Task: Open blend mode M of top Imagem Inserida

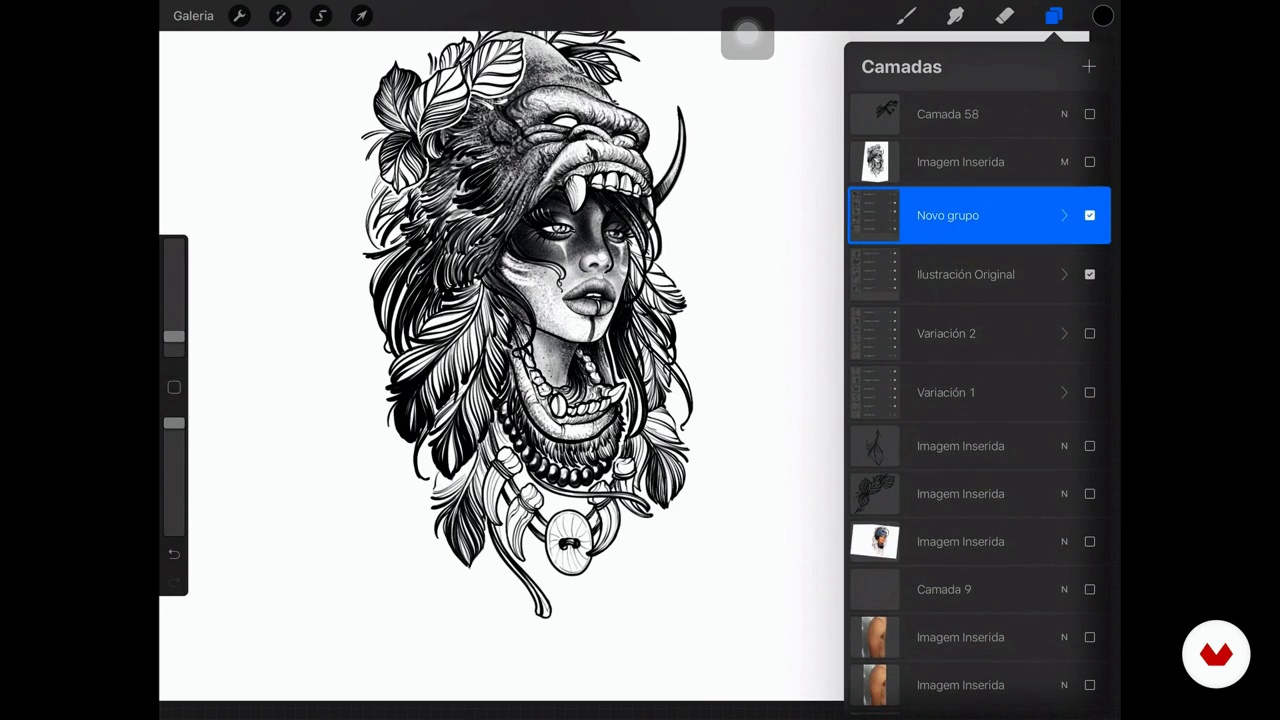Action: (1064, 162)
